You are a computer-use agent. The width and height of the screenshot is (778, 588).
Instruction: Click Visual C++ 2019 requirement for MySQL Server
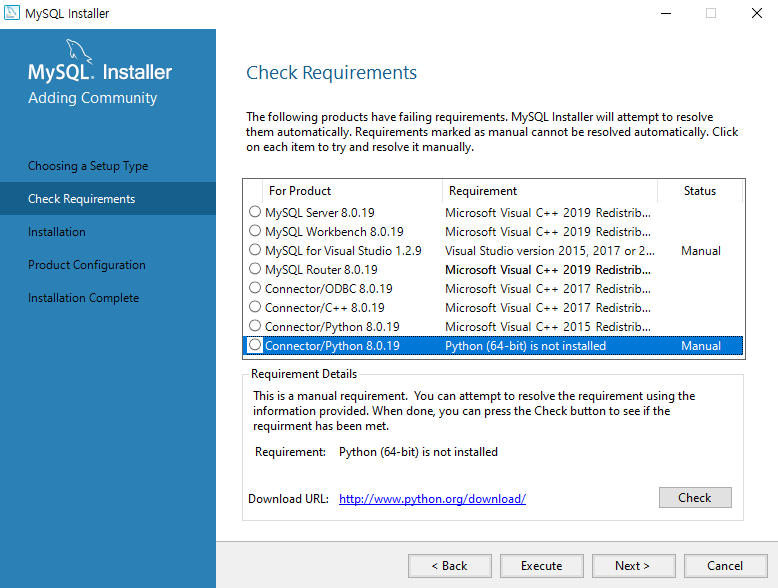pyautogui.click(x=548, y=213)
